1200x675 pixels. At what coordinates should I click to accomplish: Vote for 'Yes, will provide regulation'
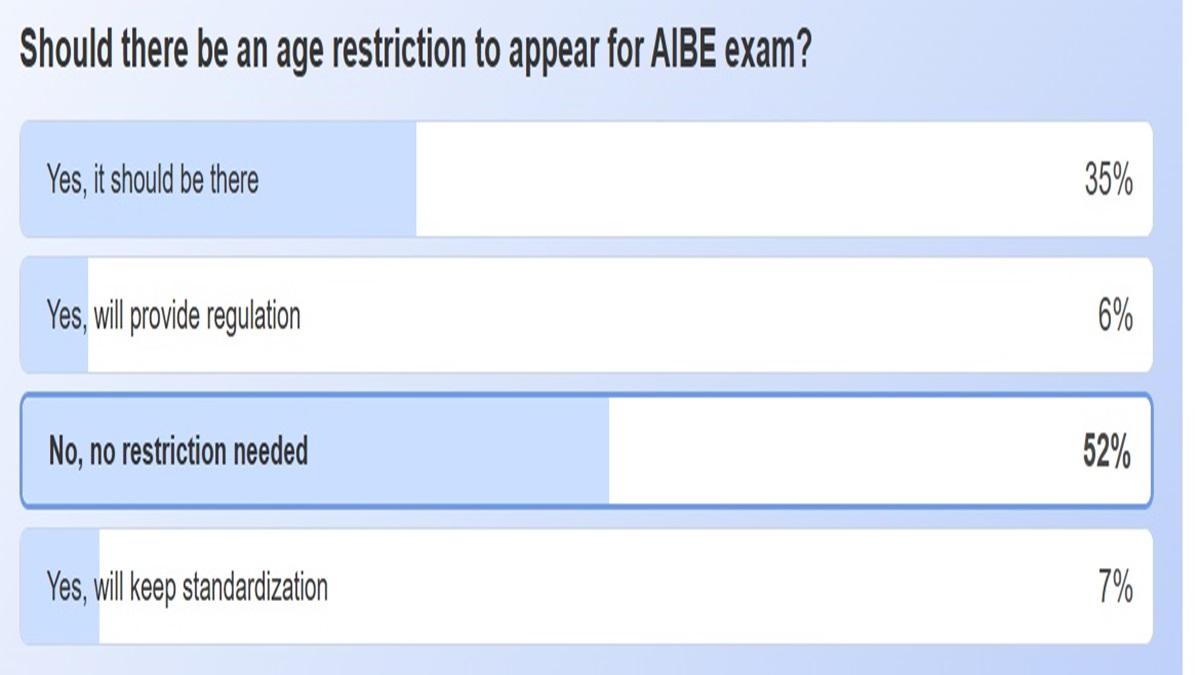coord(583,313)
